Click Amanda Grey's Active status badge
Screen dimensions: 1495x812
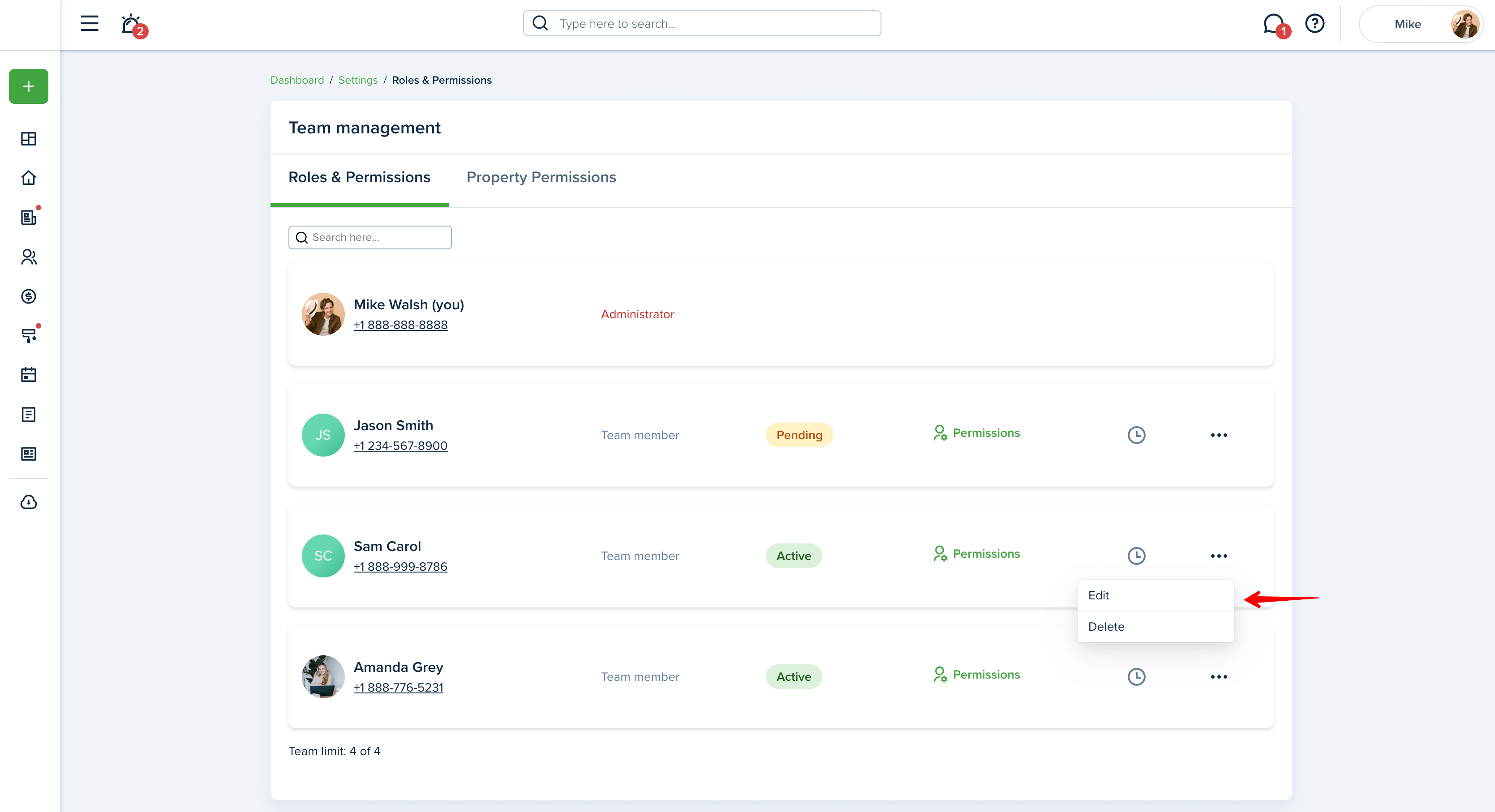click(x=793, y=677)
